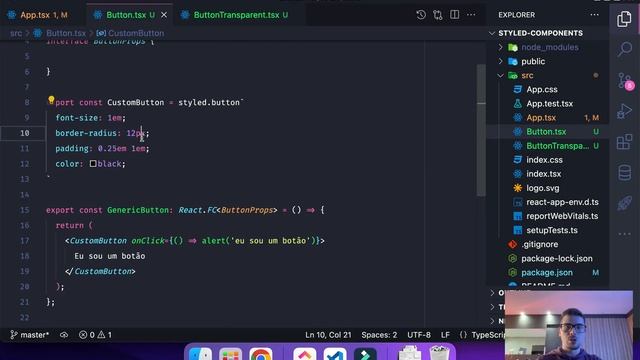Open Source Control view with pending badge

click(x=625, y=80)
